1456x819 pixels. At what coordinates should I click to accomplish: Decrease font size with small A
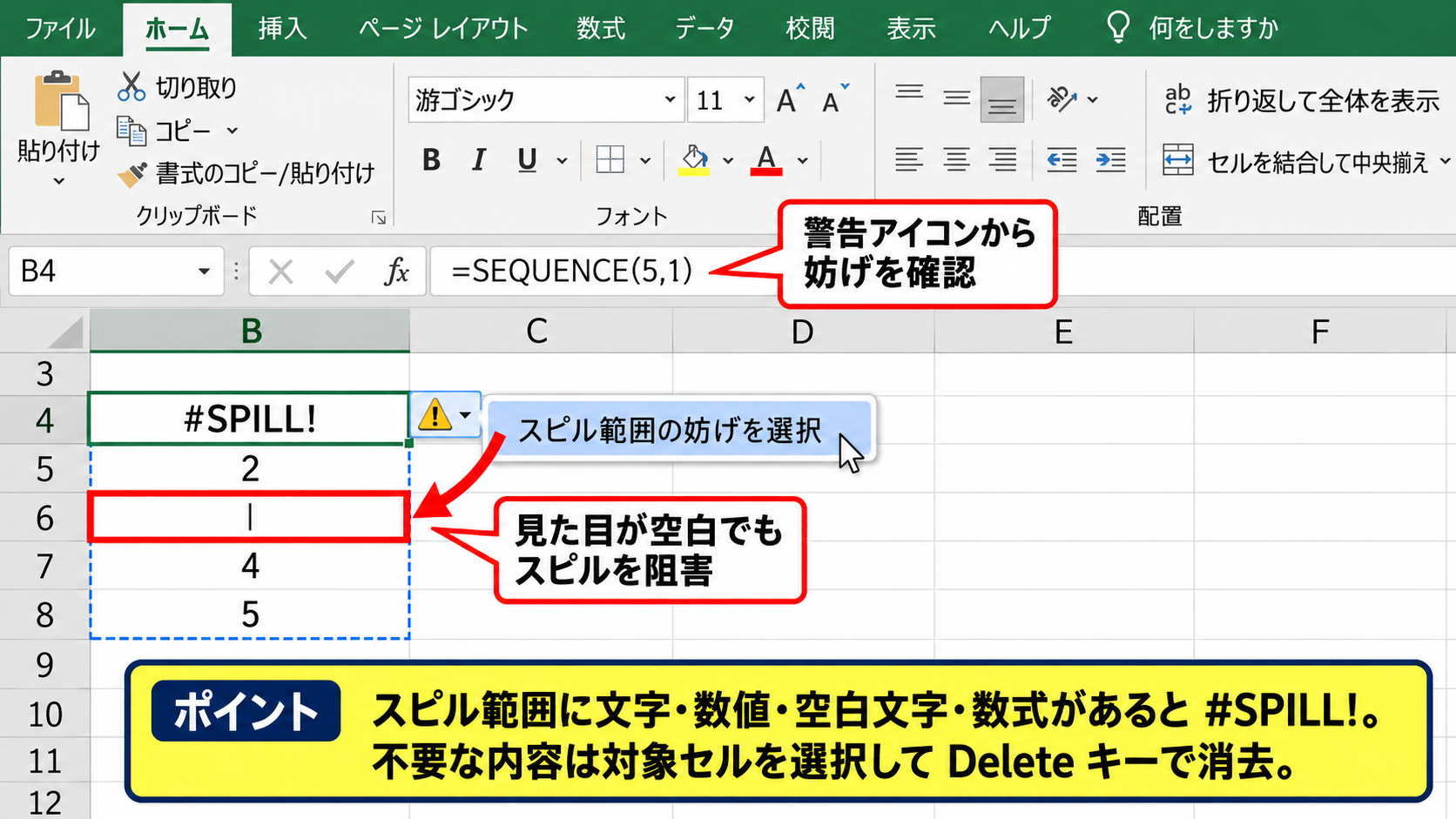coord(835,99)
